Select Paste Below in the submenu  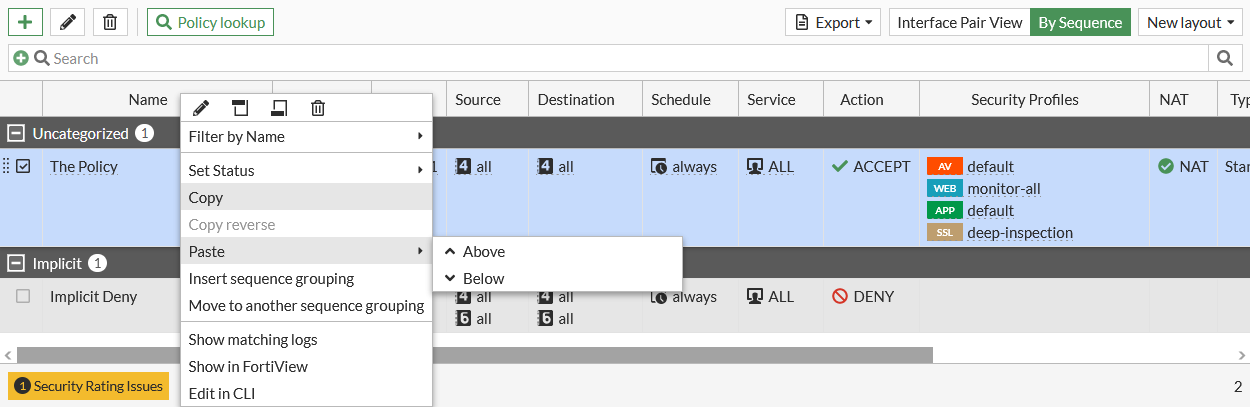click(x=483, y=278)
